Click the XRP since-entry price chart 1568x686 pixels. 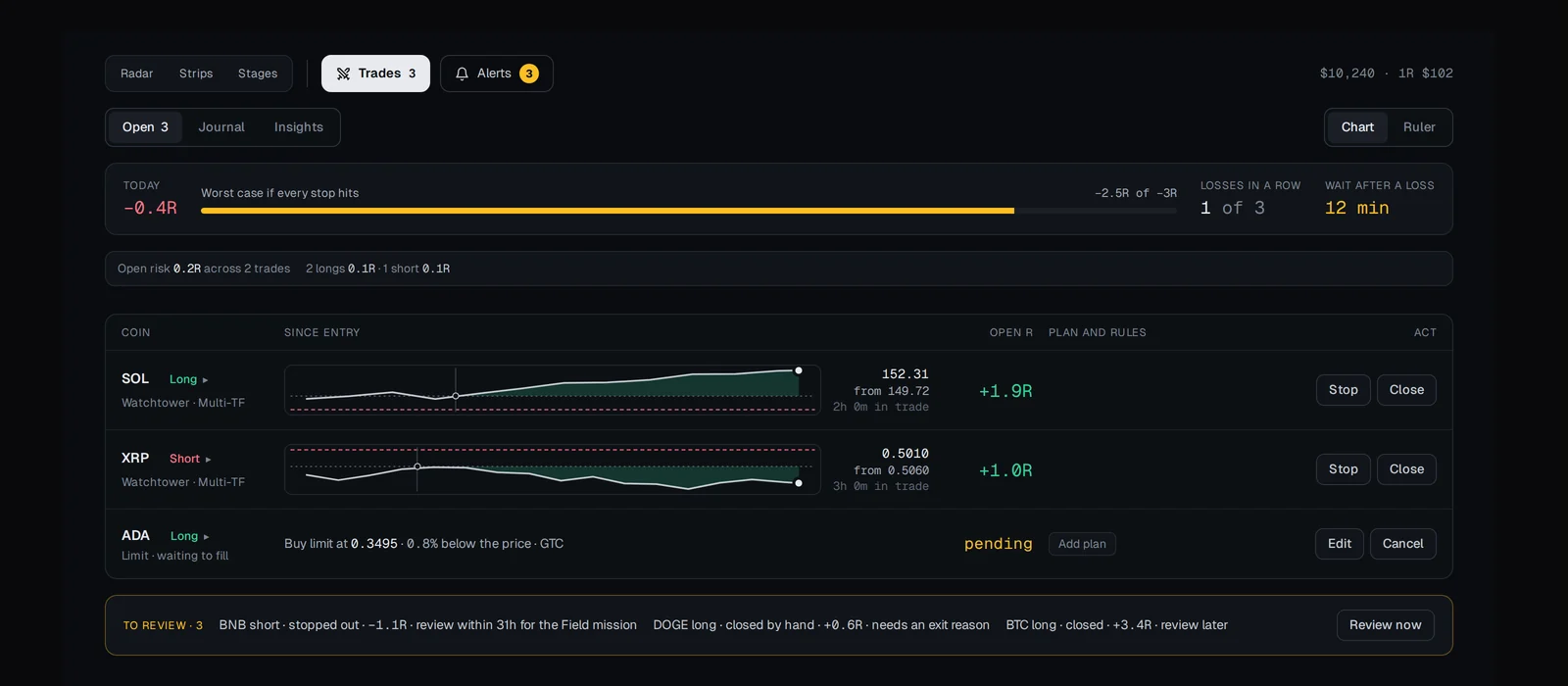point(553,469)
